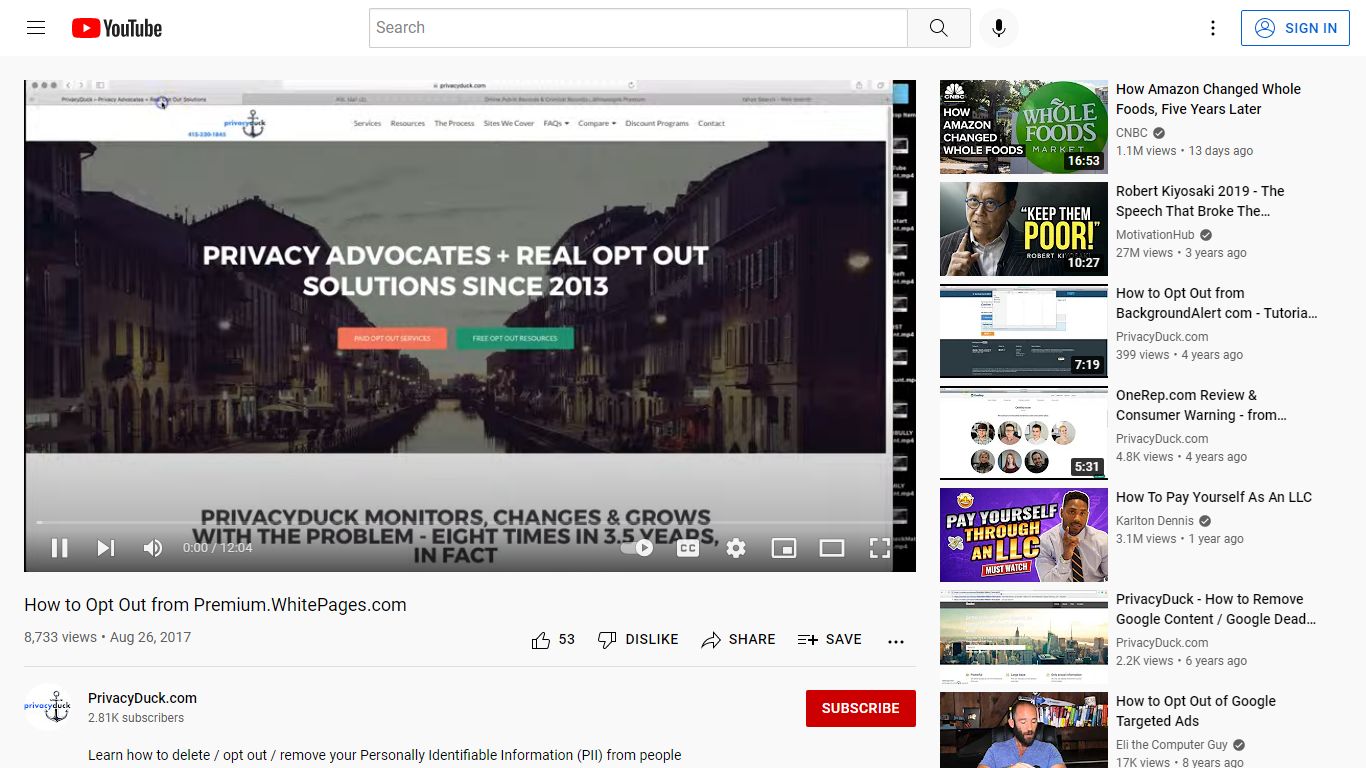Focus the Search input field
Image resolution: width=1366 pixels, height=768 pixels.
(638, 28)
